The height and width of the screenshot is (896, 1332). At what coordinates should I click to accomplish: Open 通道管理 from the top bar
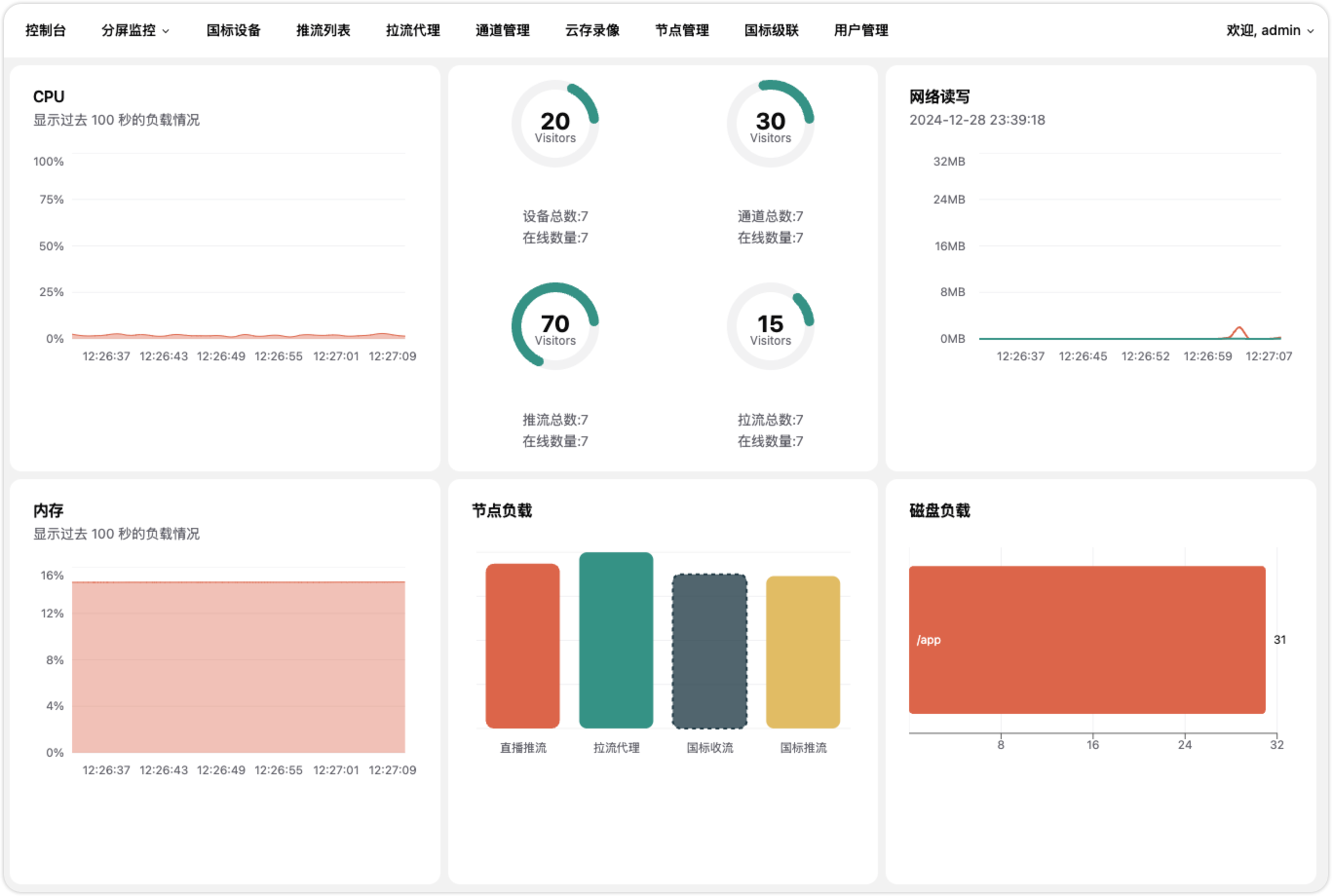(503, 30)
